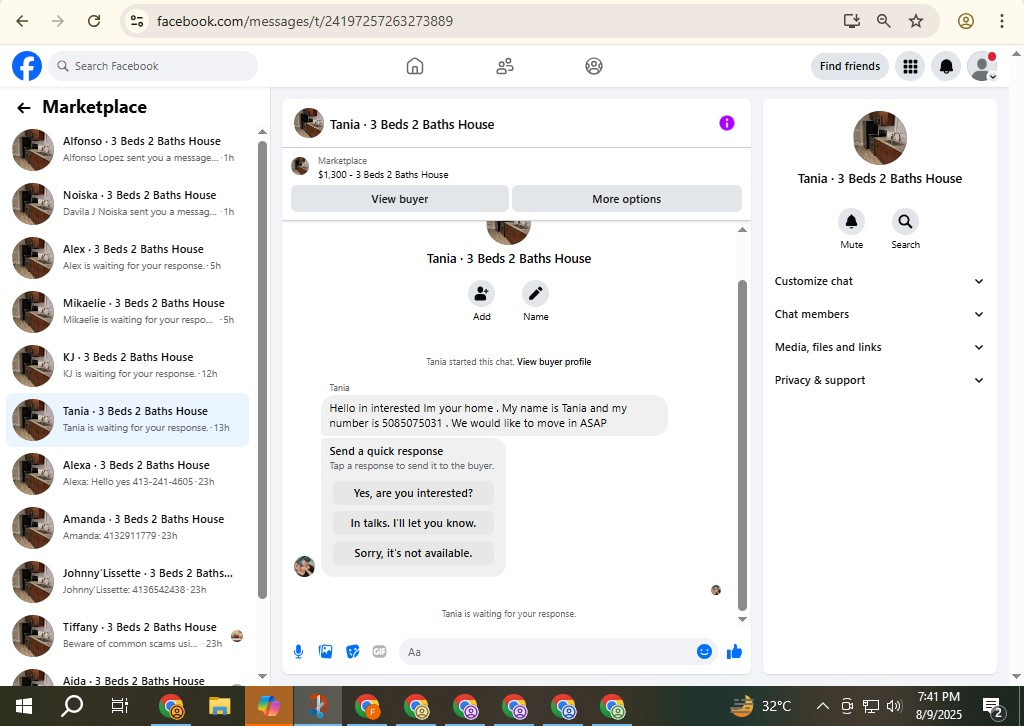Expand Media, files and links section
Image resolution: width=1024 pixels, height=726 pixels.
pos(879,347)
